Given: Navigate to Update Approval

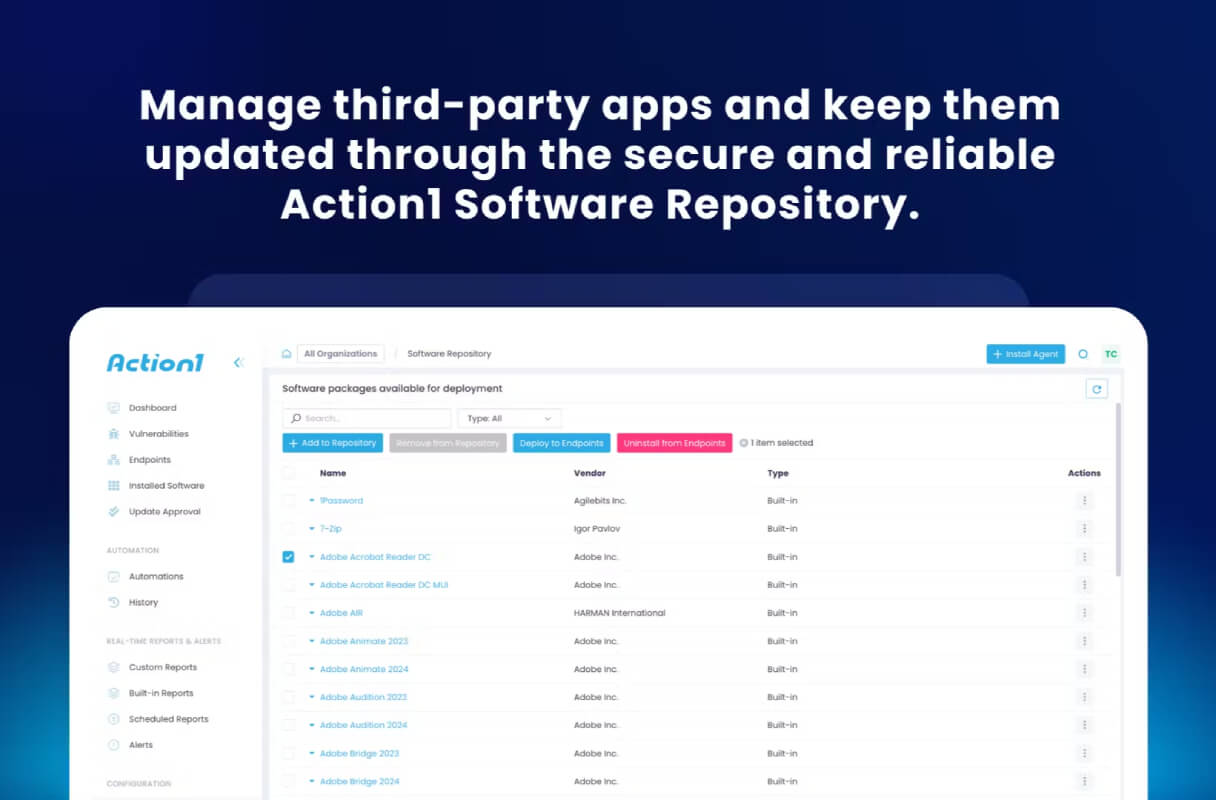Looking at the screenshot, I should pyautogui.click(x=165, y=512).
